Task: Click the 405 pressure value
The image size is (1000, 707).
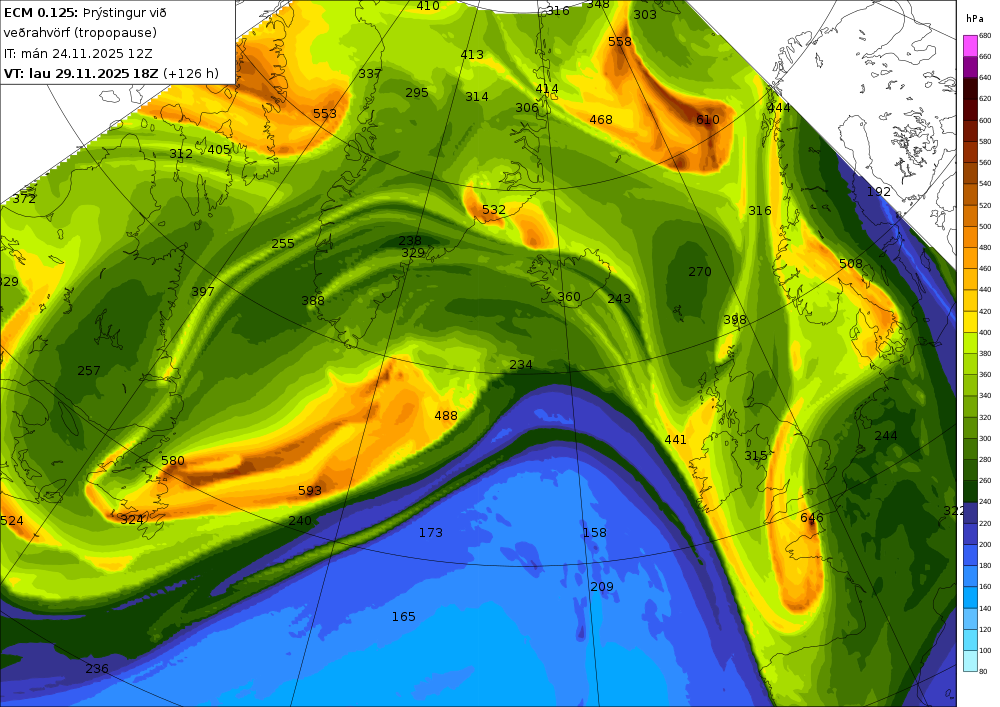Action: [219, 150]
